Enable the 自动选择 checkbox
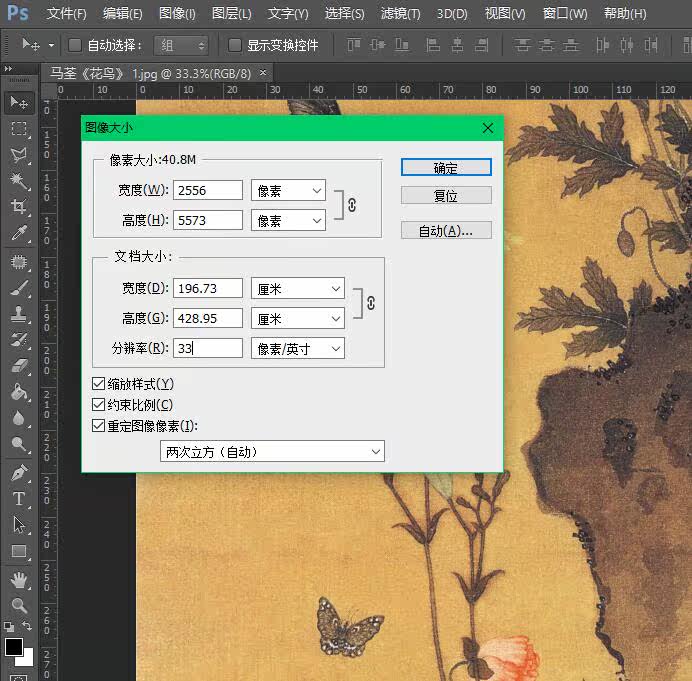Screen dimensions: 692x681 click(x=75, y=45)
